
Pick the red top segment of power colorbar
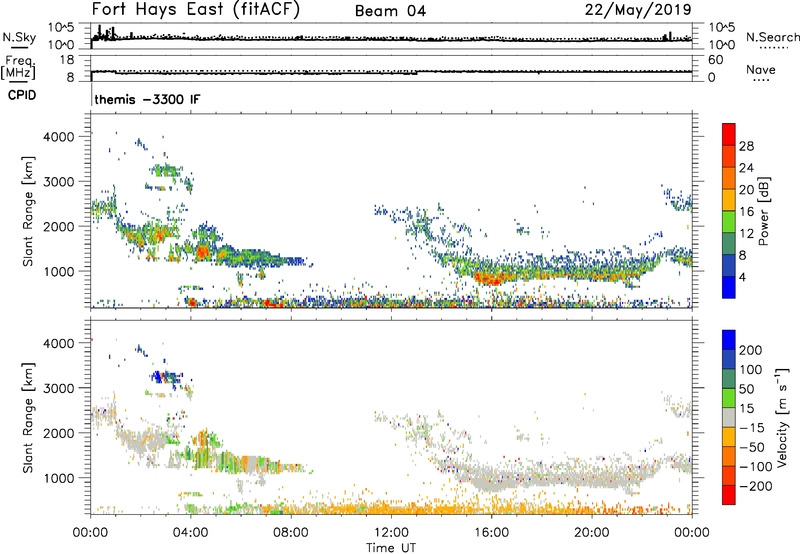pyautogui.click(x=729, y=134)
